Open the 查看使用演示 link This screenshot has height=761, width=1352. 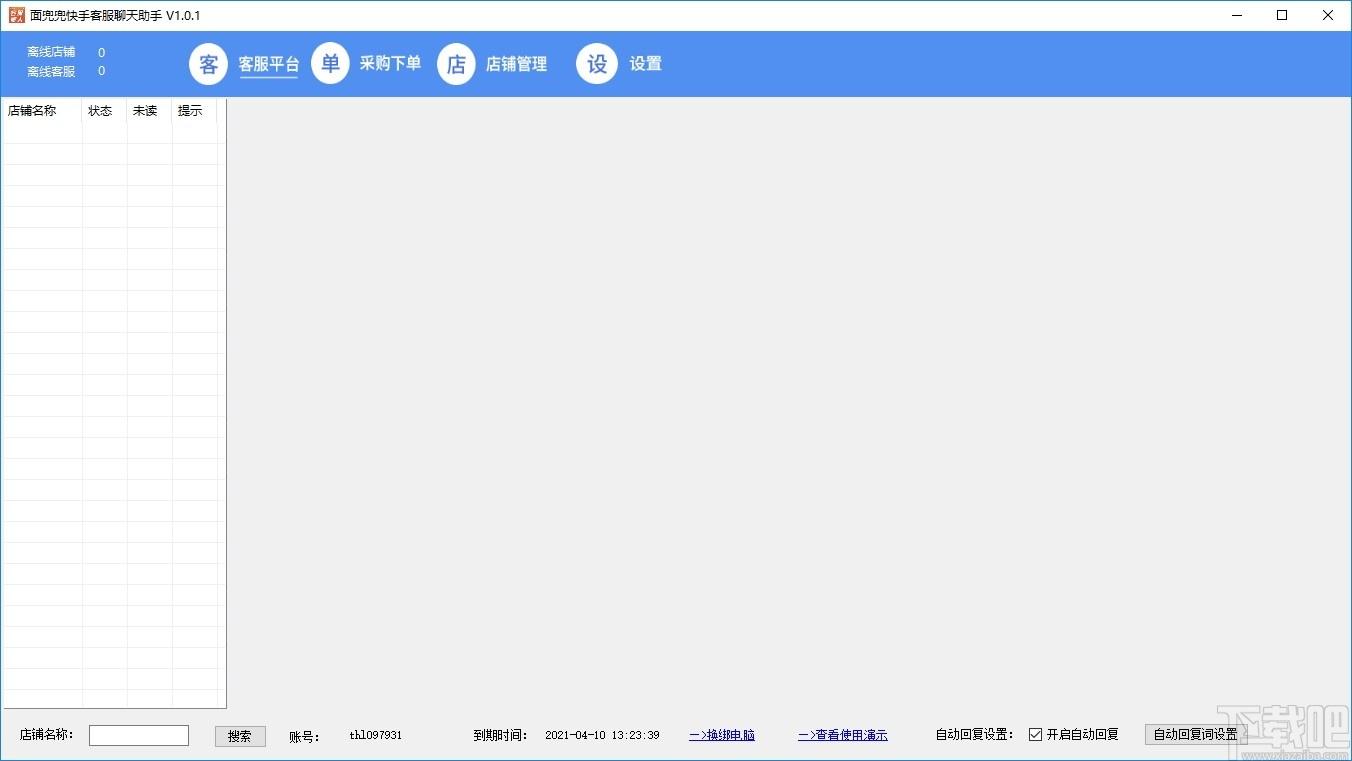pos(842,735)
